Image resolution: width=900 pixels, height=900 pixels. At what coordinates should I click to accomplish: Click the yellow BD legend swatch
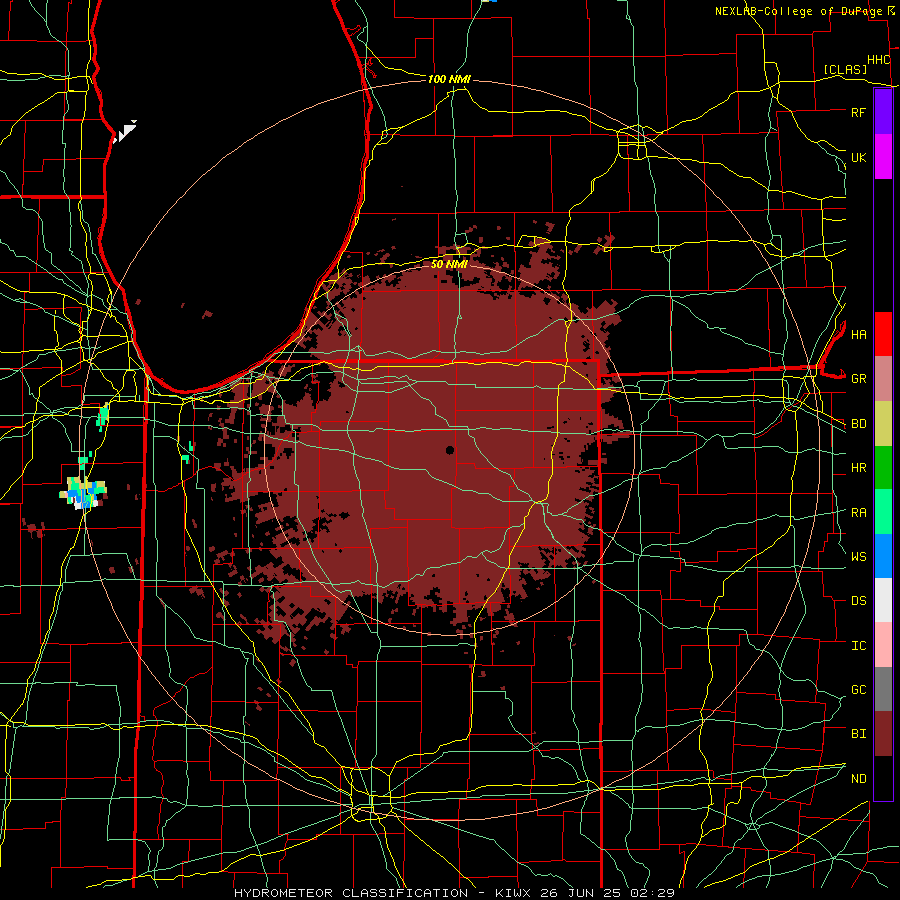click(883, 424)
